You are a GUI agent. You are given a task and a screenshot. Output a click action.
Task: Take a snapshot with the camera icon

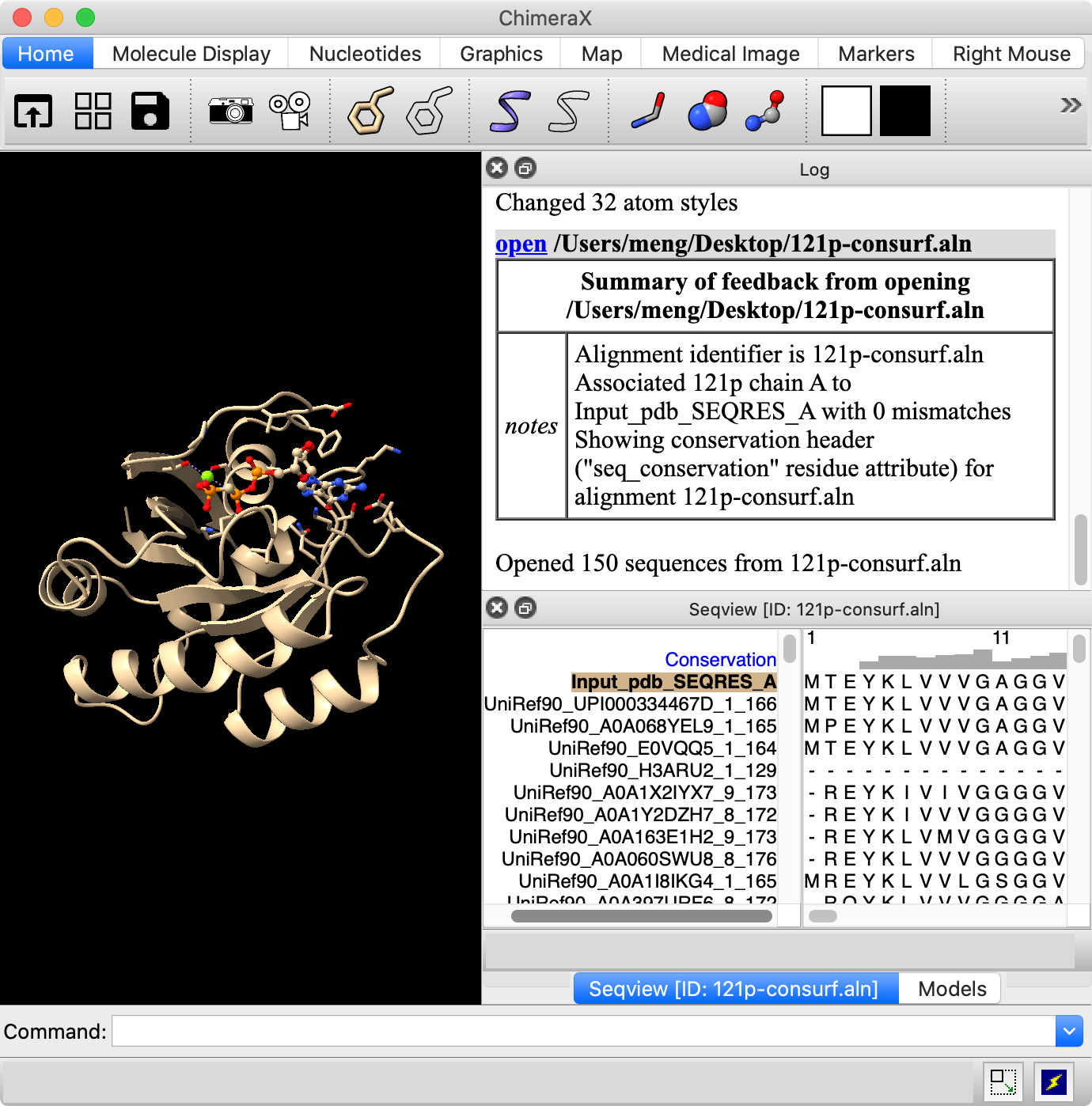pos(230,111)
